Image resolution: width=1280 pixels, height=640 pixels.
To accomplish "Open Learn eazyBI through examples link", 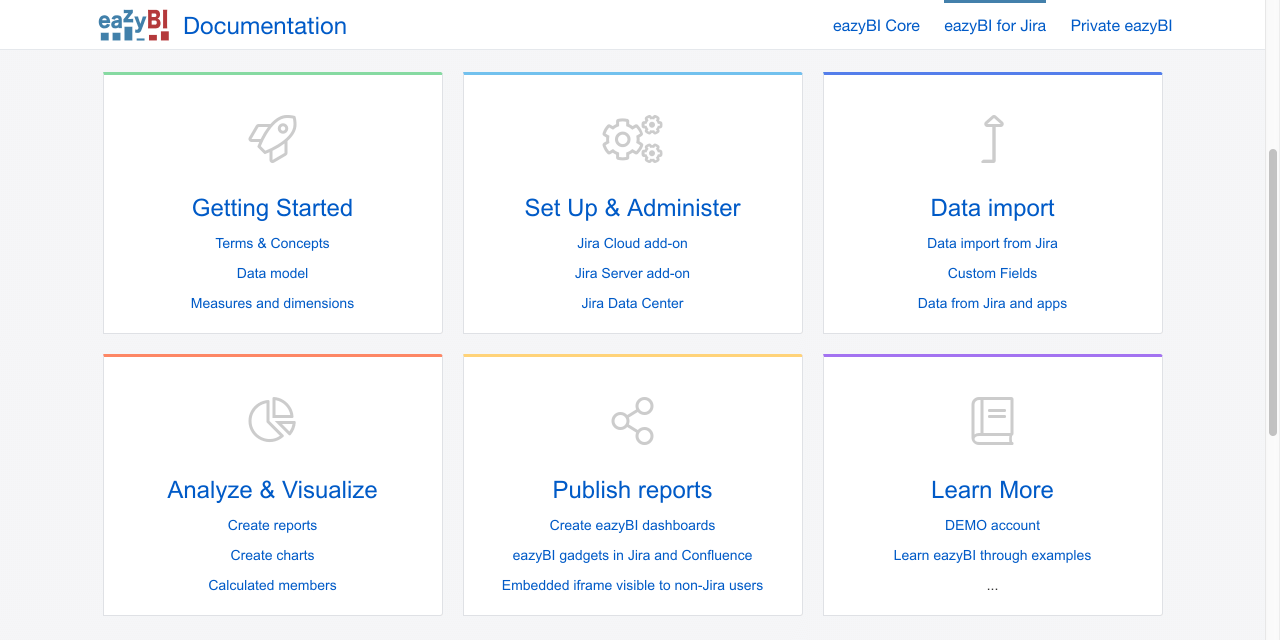I will (992, 555).
